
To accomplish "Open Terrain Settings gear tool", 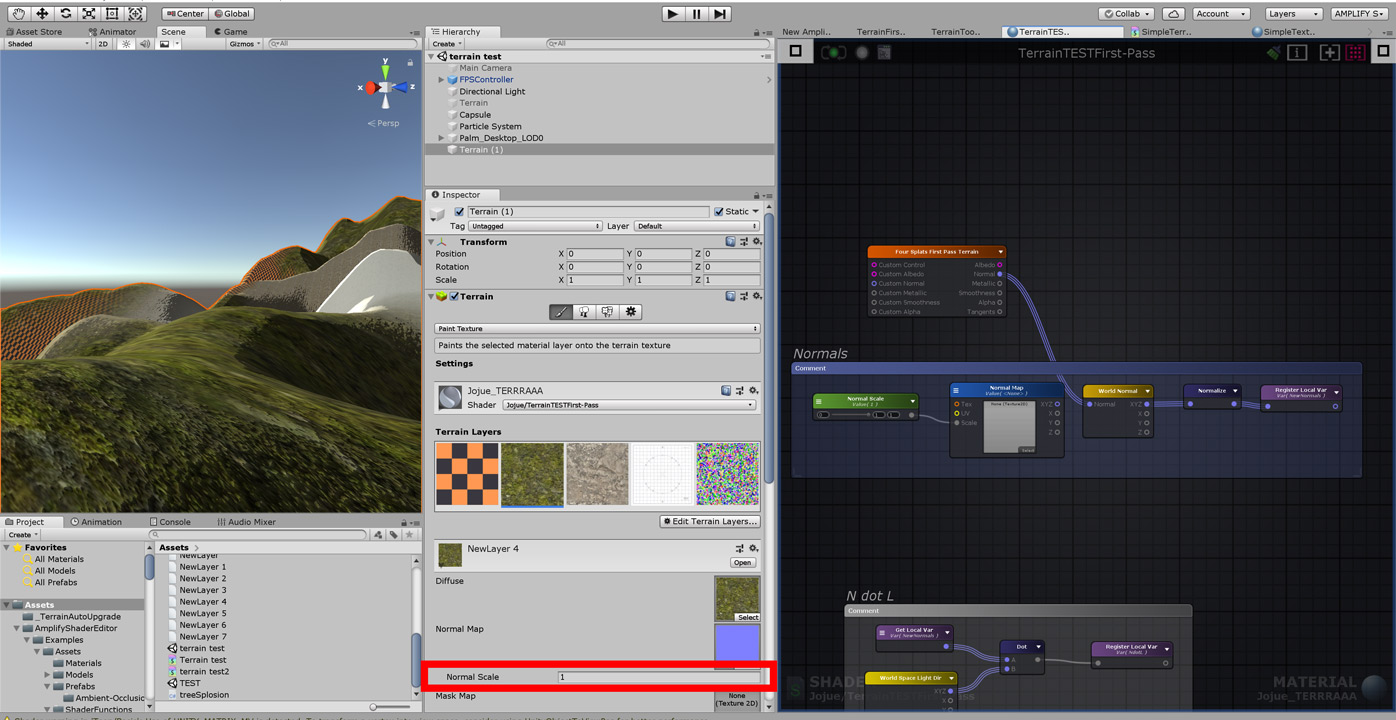I will (x=631, y=312).
